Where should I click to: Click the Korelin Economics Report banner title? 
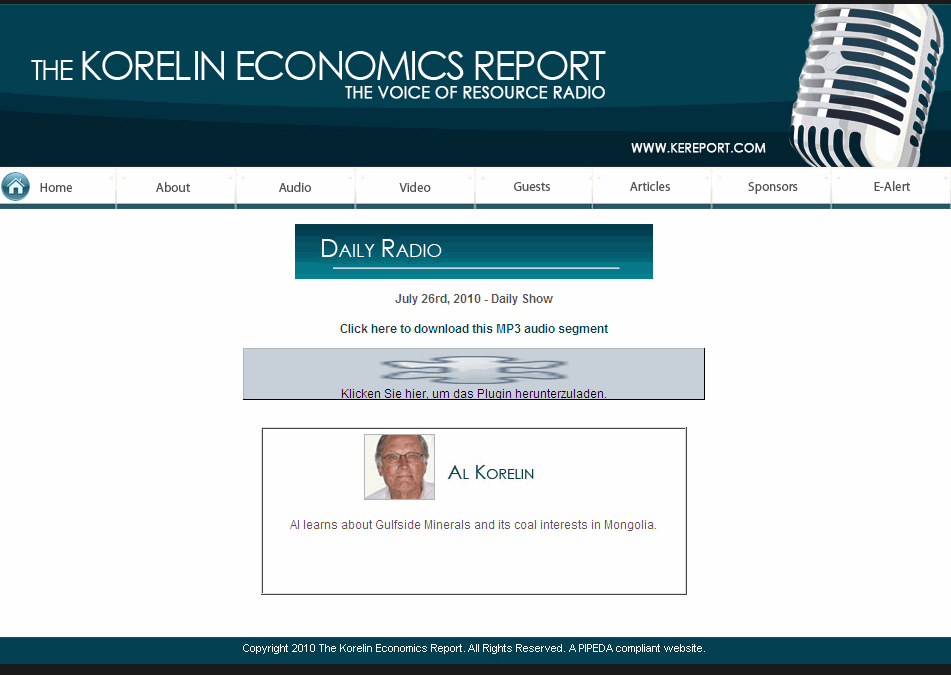318,66
